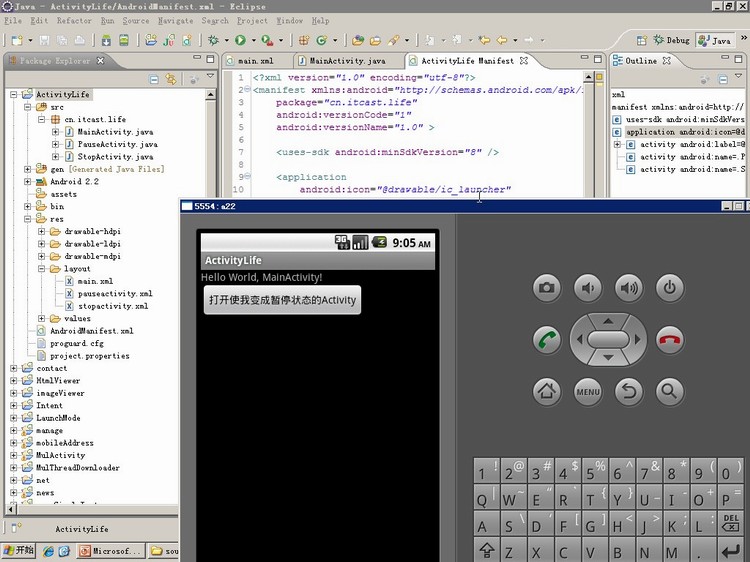Expand the values folder
Viewport: 750px width, 562px height.
click(42, 319)
